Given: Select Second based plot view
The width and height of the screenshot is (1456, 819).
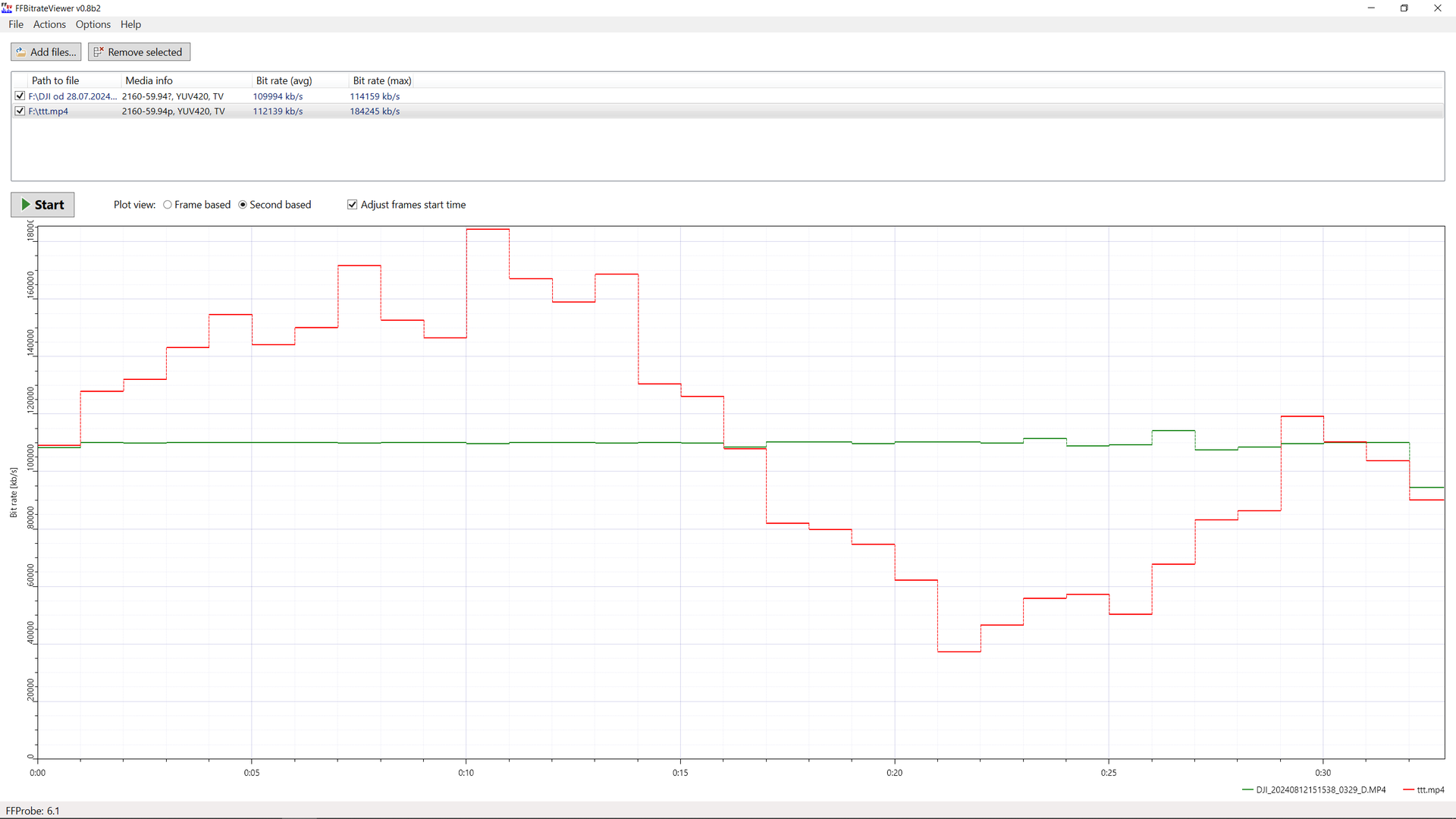Looking at the screenshot, I should [243, 205].
